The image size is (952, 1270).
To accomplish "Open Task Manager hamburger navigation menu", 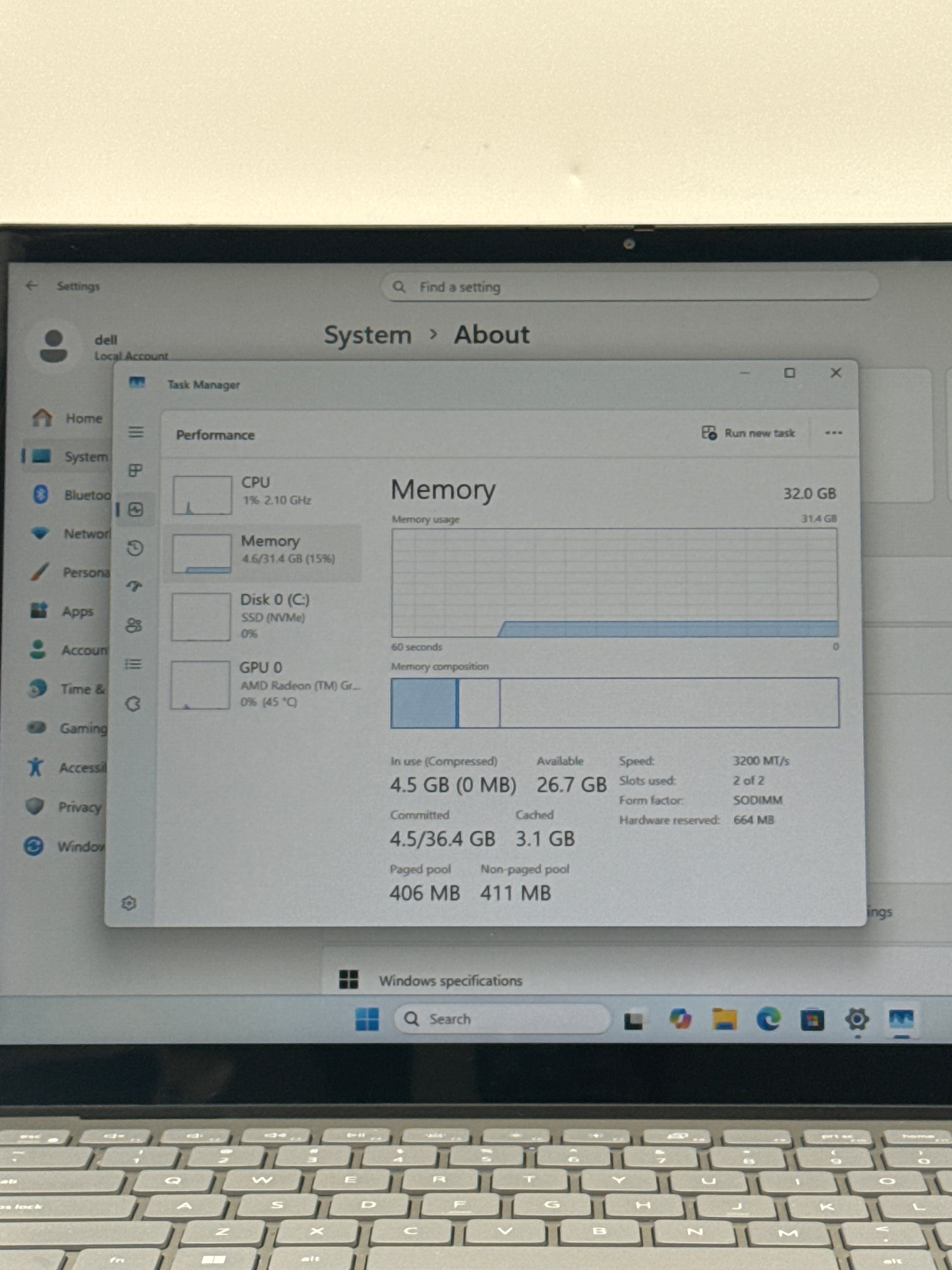I will [x=136, y=432].
